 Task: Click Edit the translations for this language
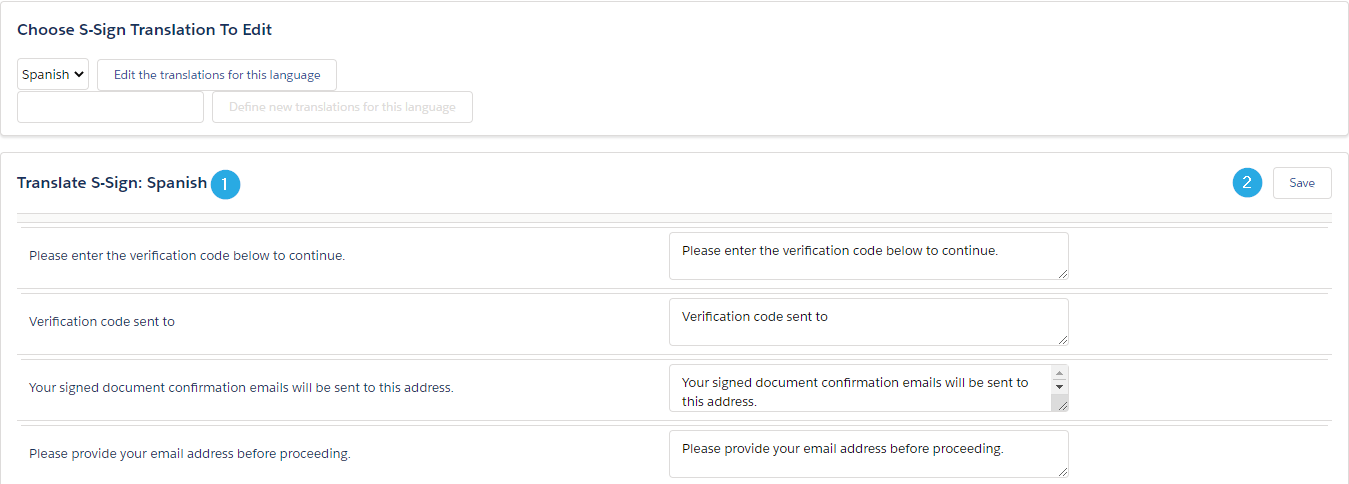(x=217, y=75)
